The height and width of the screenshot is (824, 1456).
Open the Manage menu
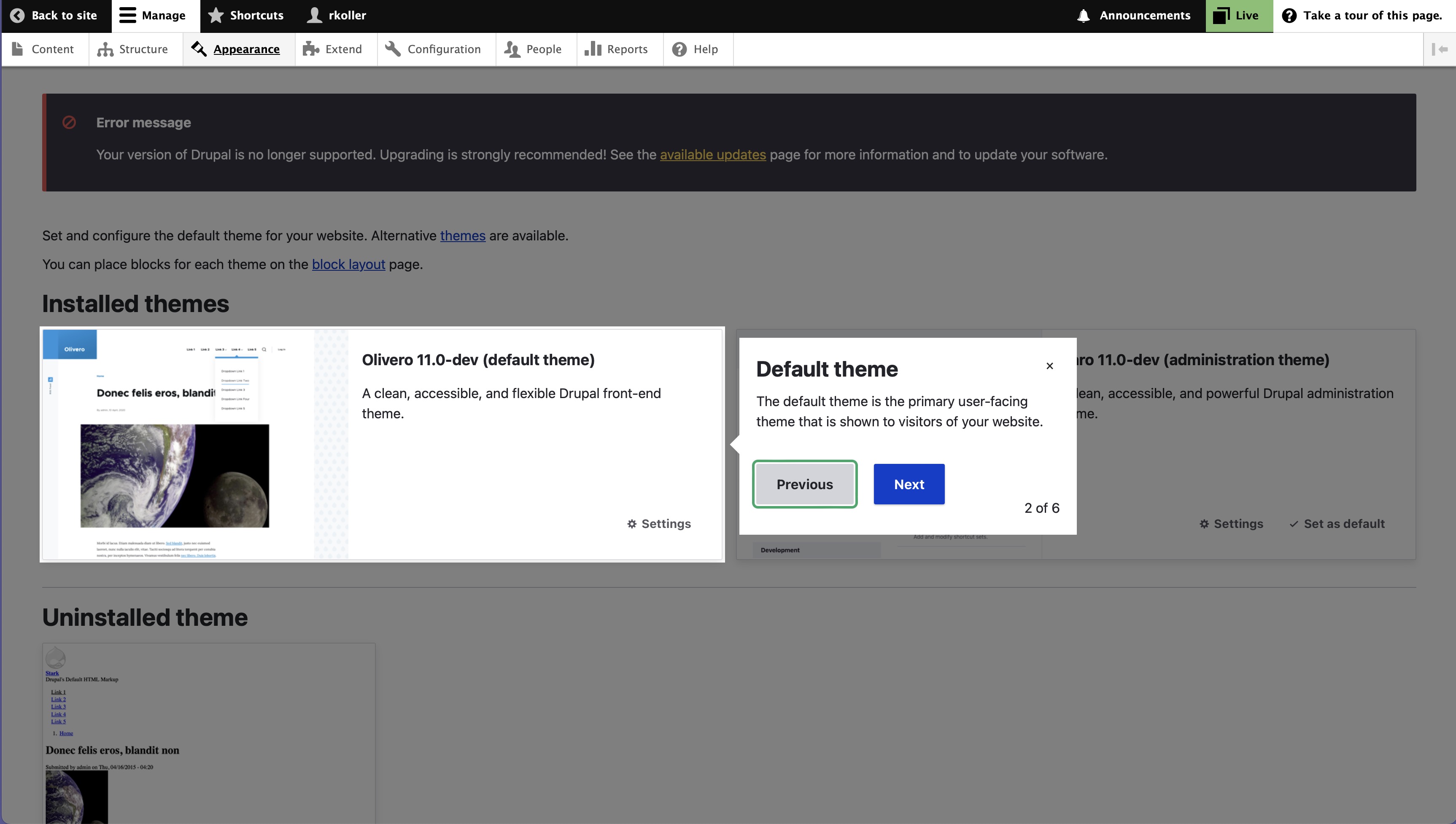click(x=152, y=16)
